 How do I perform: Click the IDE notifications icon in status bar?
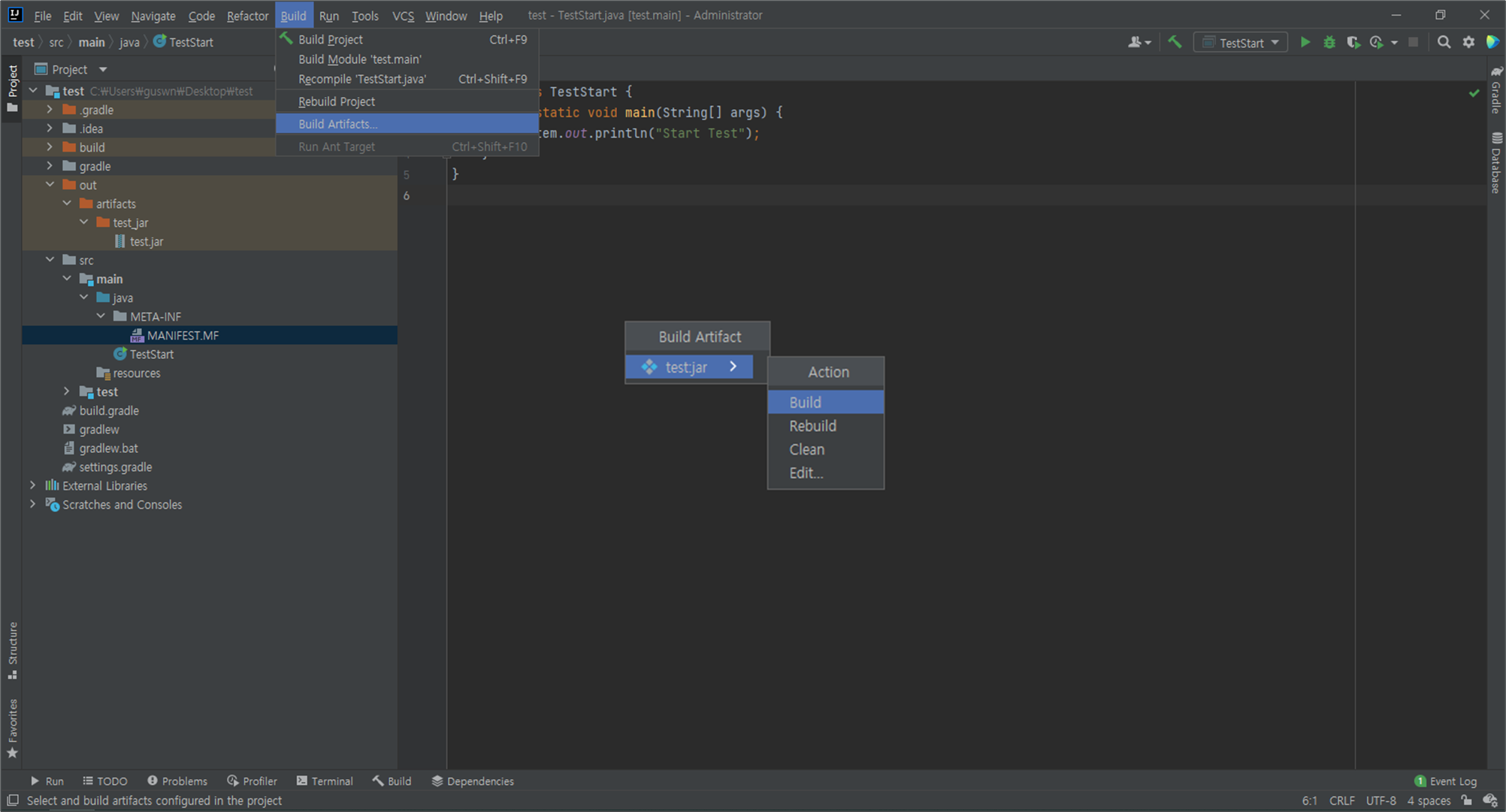(x=1490, y=801)
